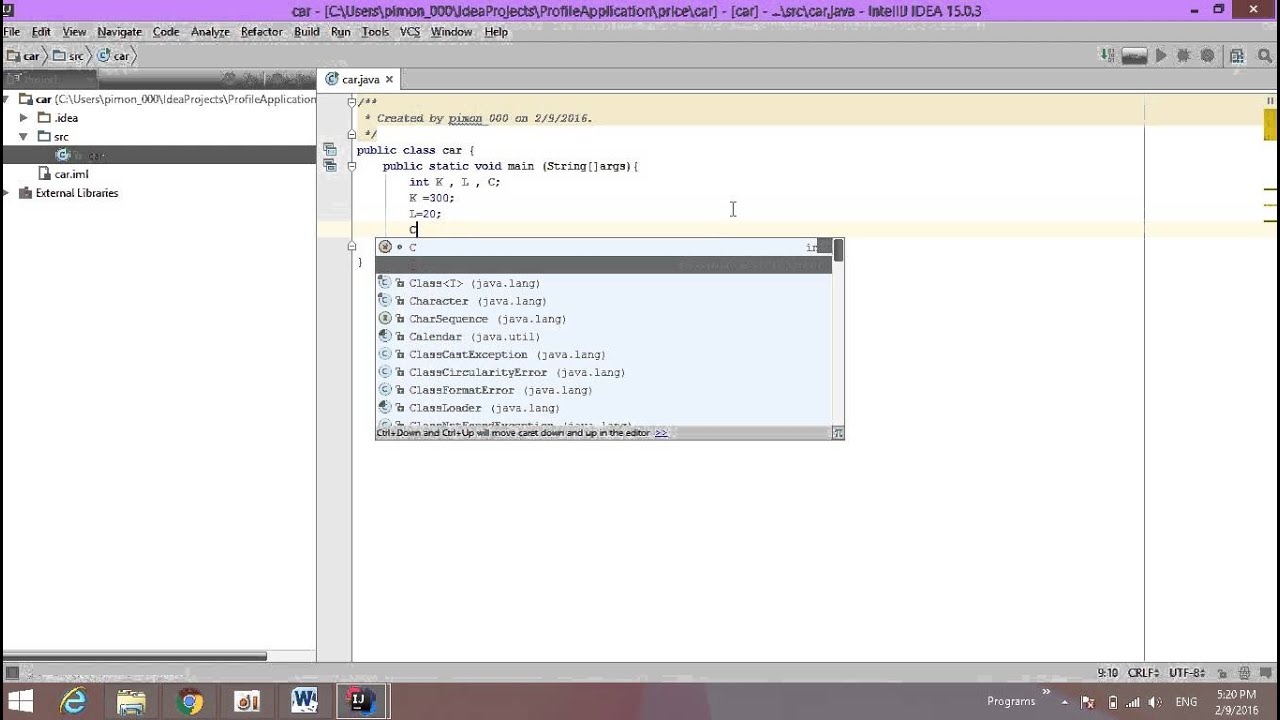
Task: Click the Run with Coverage icon
Action: point(1207,56)
